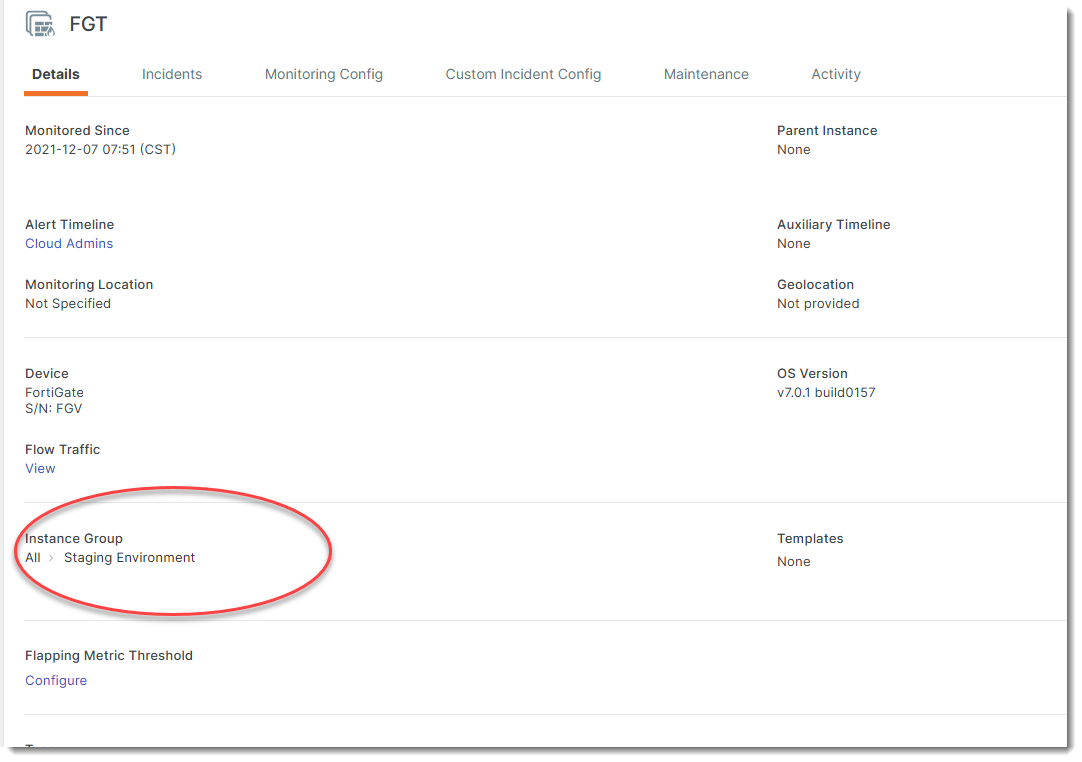This screenshot has height=762, width=1082.
Task: Click the Flow Traffic label
Action: click(63, 449)
